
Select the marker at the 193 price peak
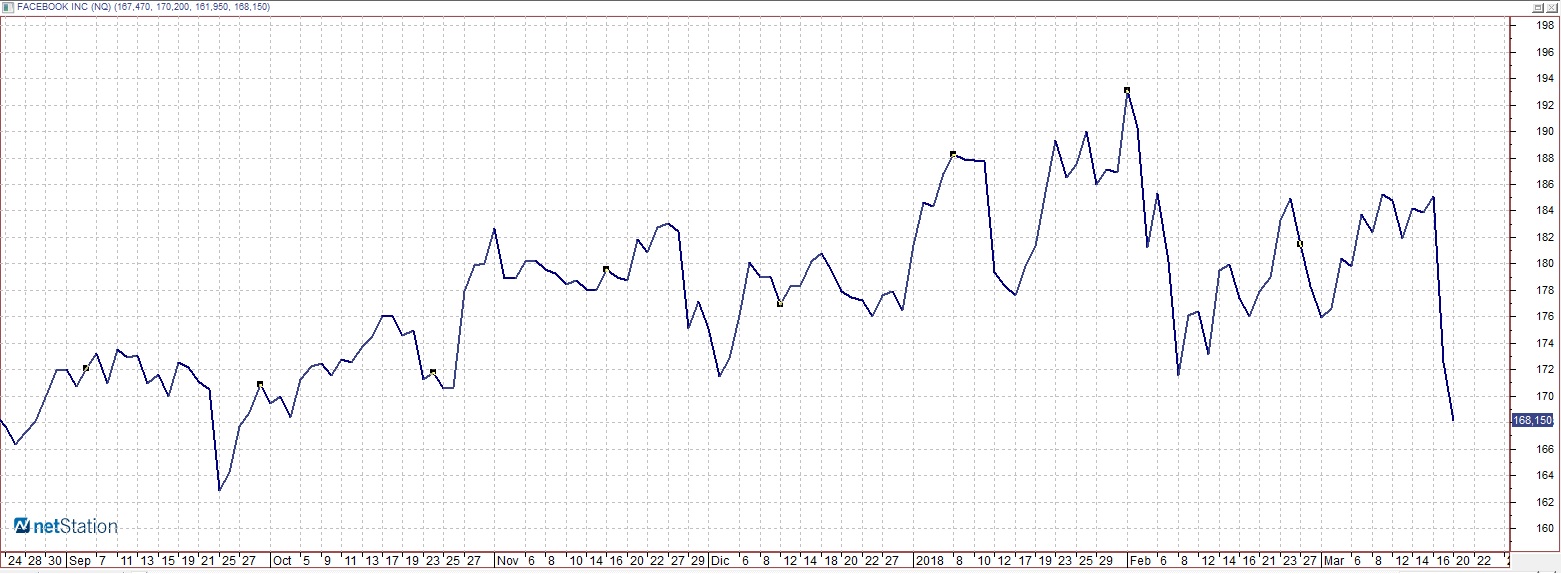(x=1127, y=91)
